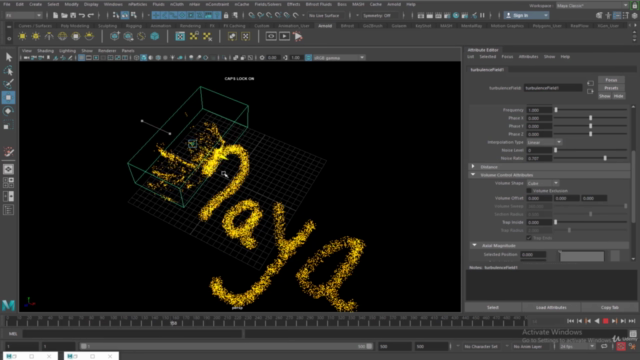Click the Save Scene icon
Screen dimensions: 640x360
(x=73, y=16)
